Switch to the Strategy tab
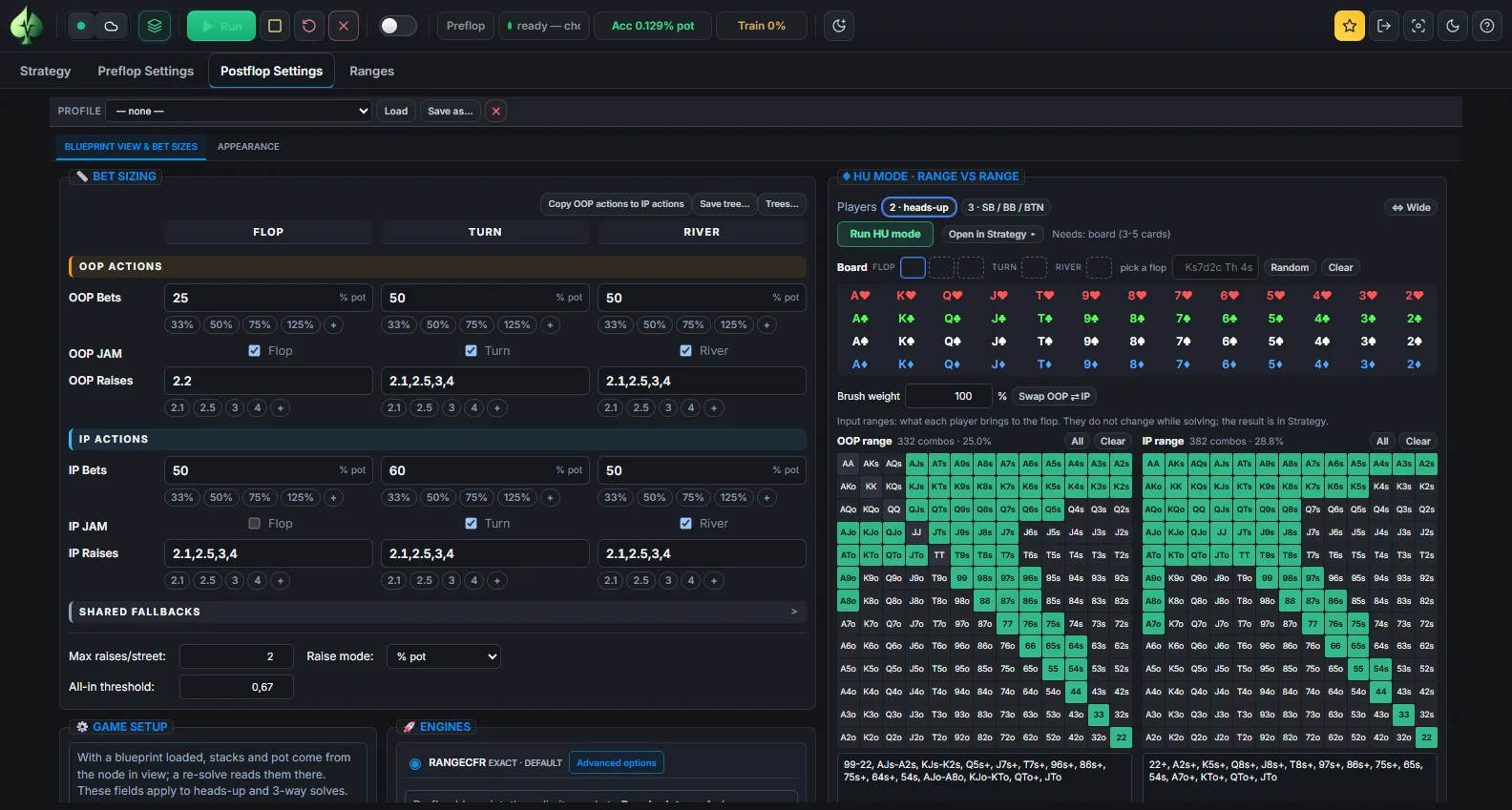Viewport: 1512px width, 810px height. pyautogui.click(x=45, y=71)
